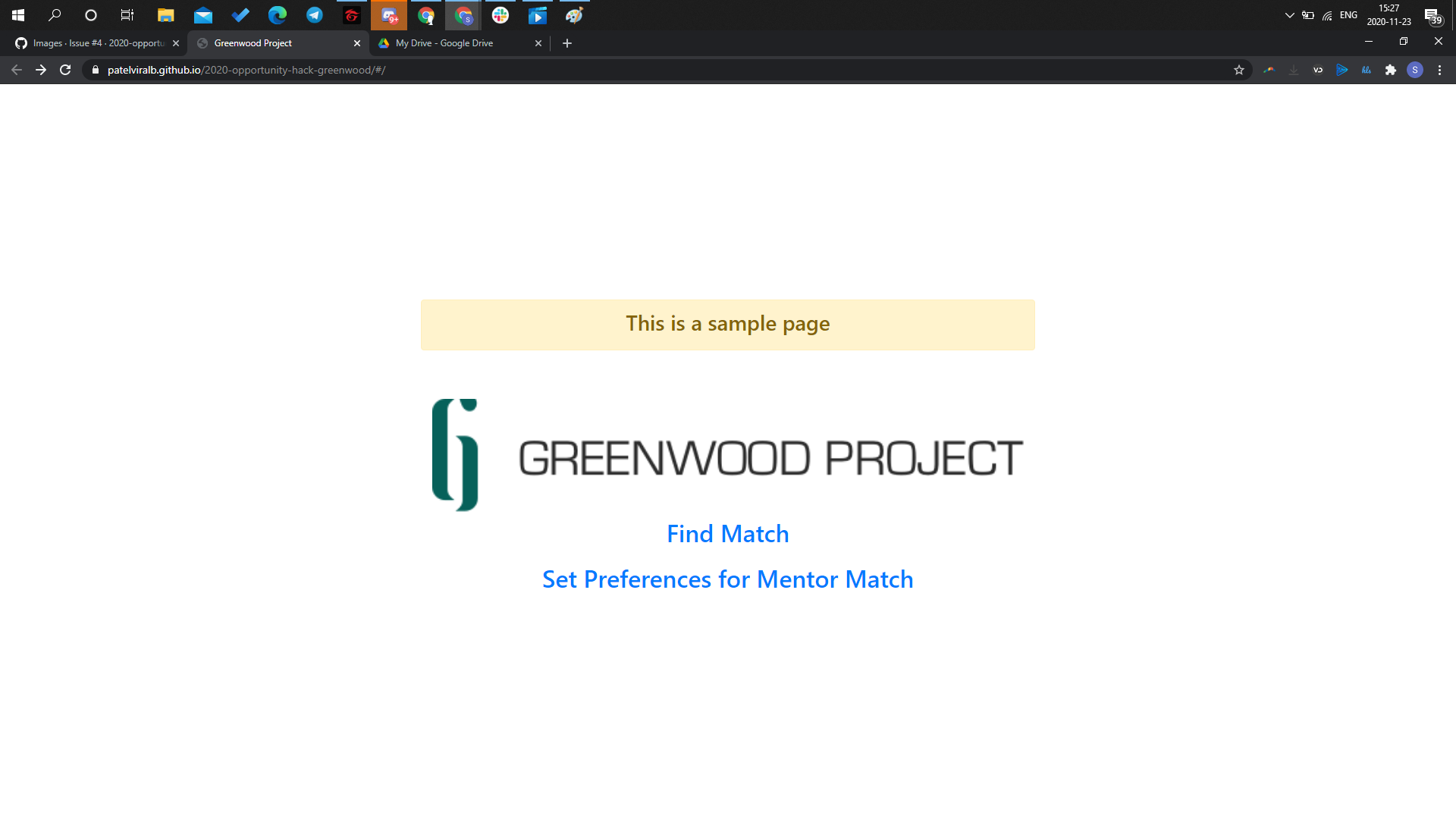Open the Chrome profile avatar menu
The width and height of the screenshot is (1456, 819).
click(1416, 70)
